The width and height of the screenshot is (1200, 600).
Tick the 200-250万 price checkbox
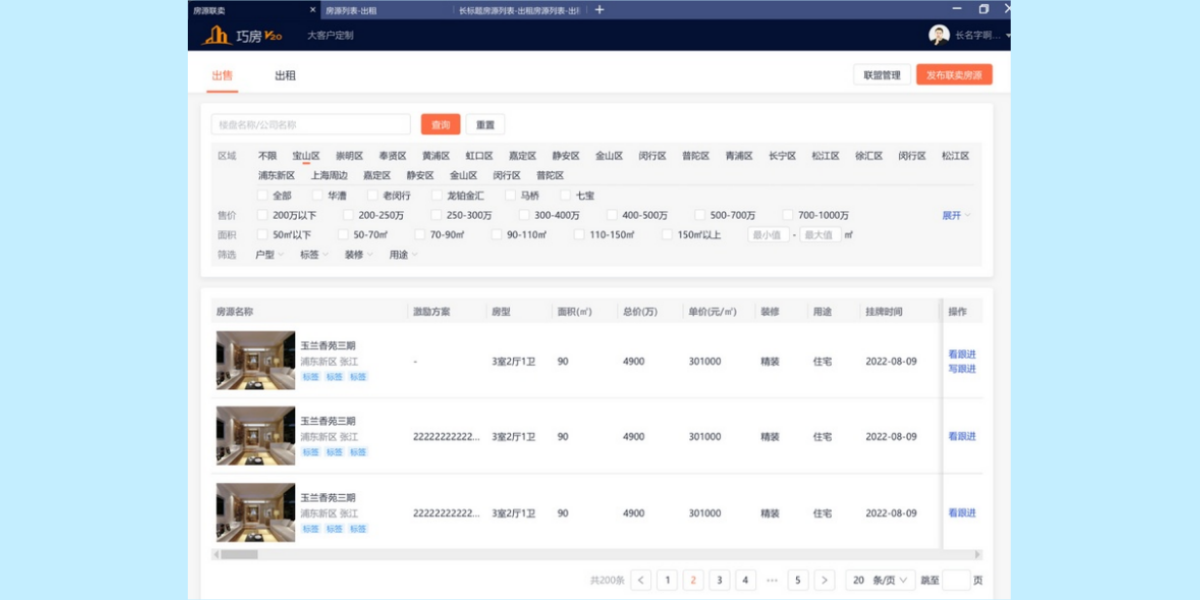pyautogui.click(x=349, y=215)
